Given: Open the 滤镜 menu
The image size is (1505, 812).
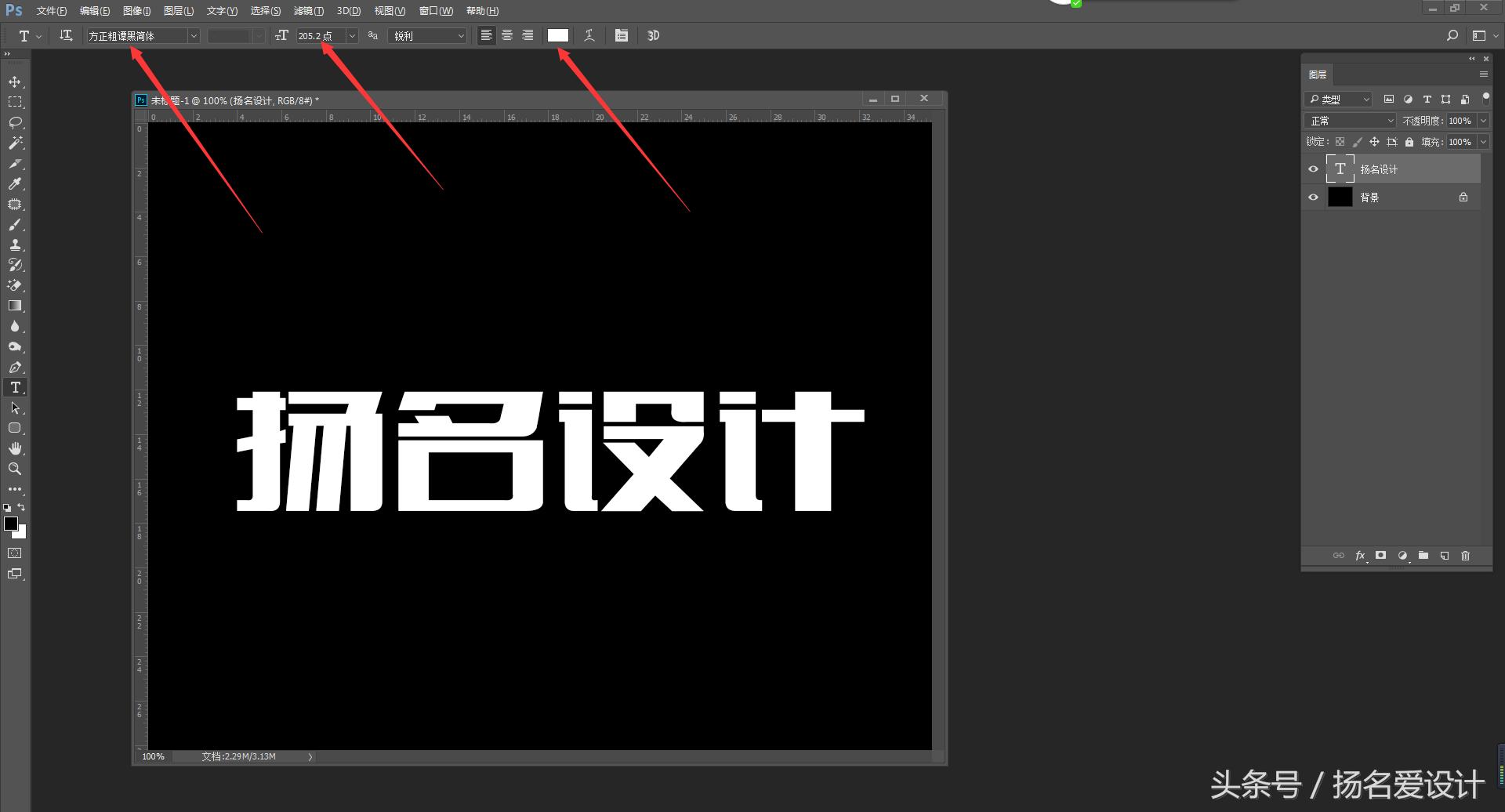Looking at the screenshot, I should 308,10.
